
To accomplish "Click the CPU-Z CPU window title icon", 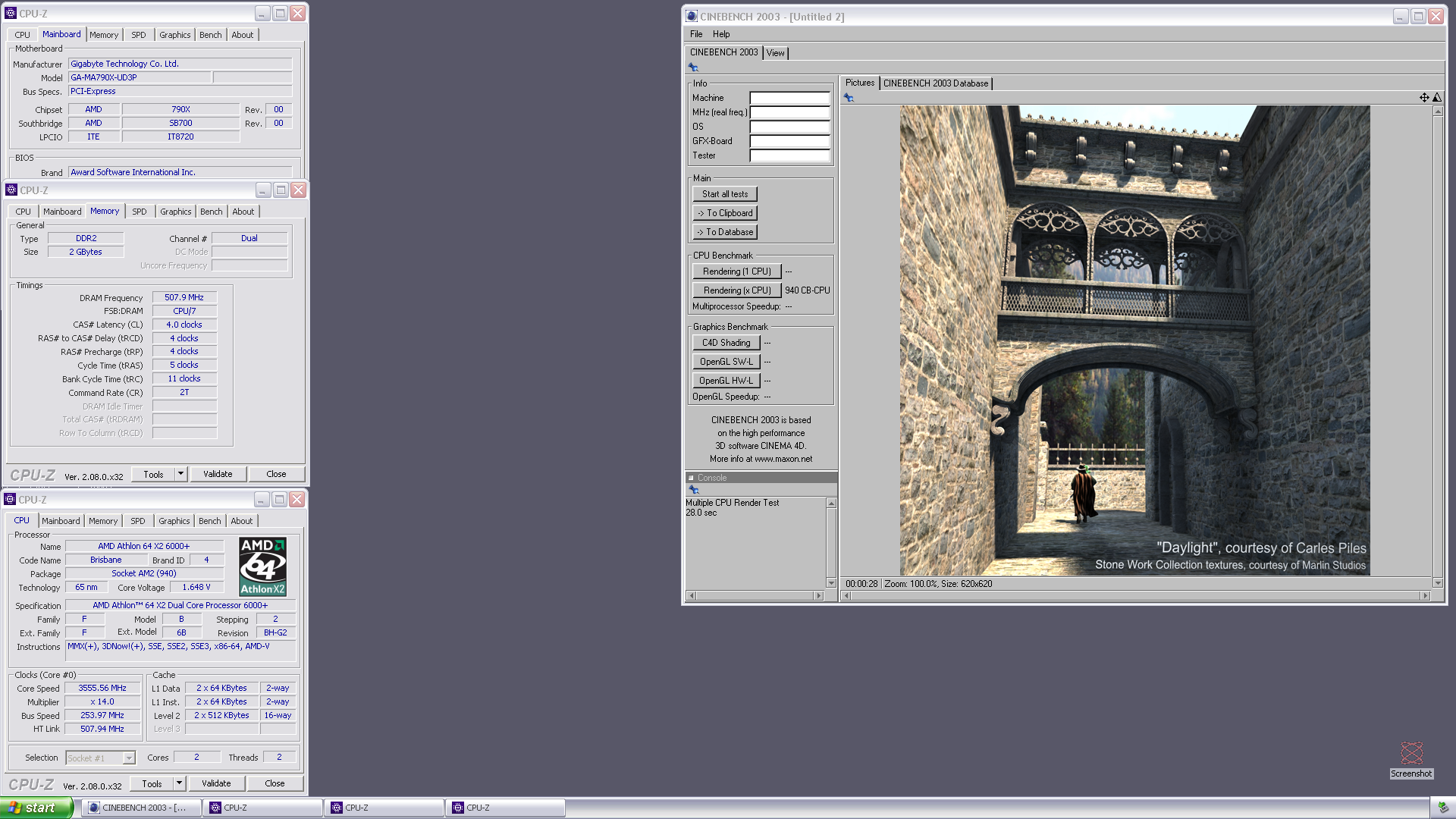I will (x=10, y=500).
